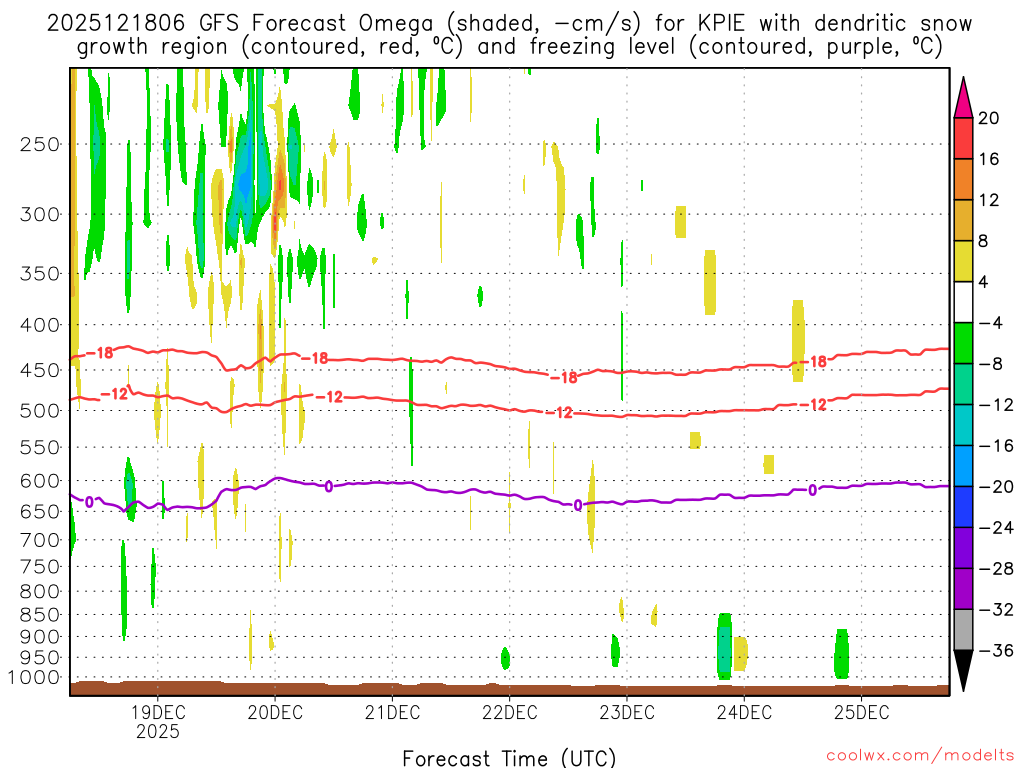This screenshot has height=768, width=1024.
Task: Click the red -12 contour label near 22DEC
Action: click(x=559, y=413)
